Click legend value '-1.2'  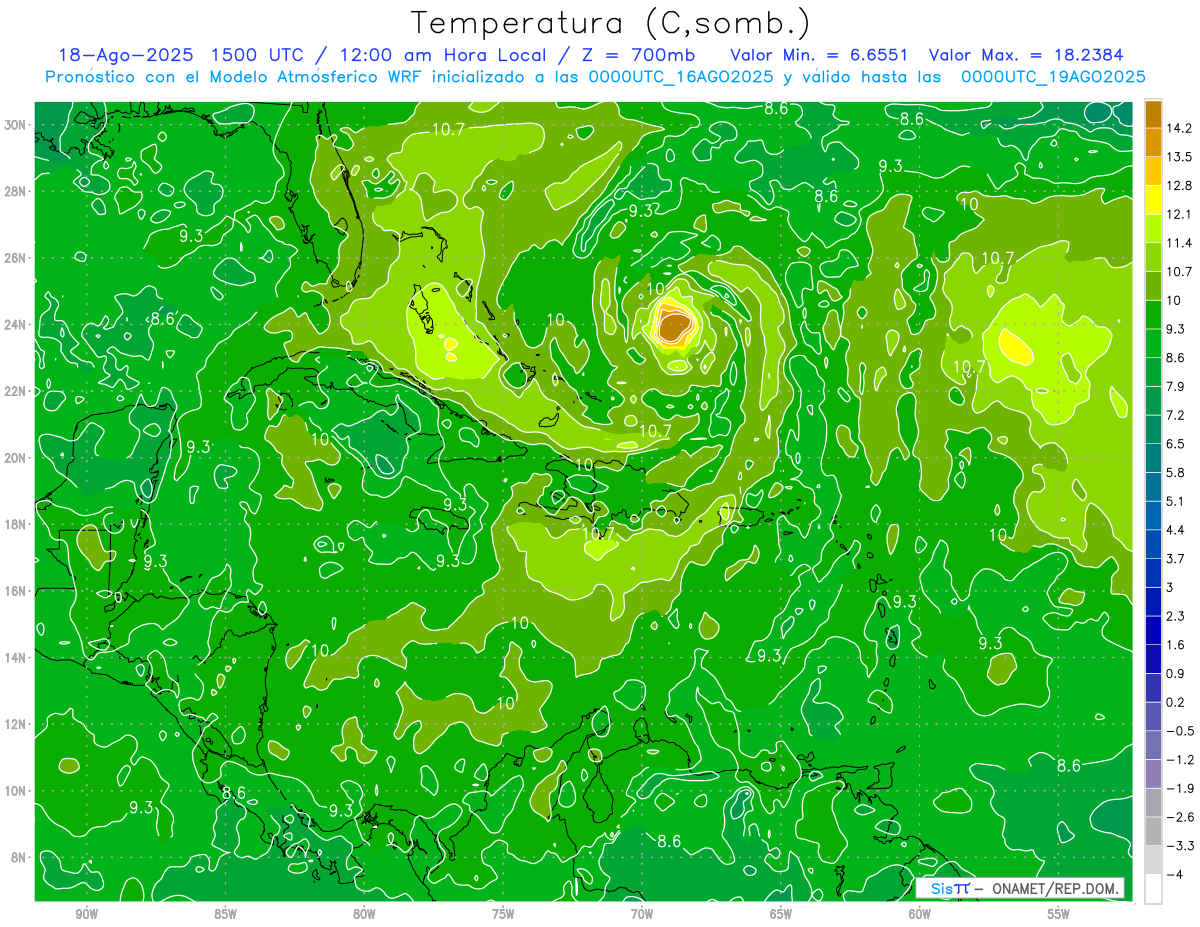pos(1180,760)
